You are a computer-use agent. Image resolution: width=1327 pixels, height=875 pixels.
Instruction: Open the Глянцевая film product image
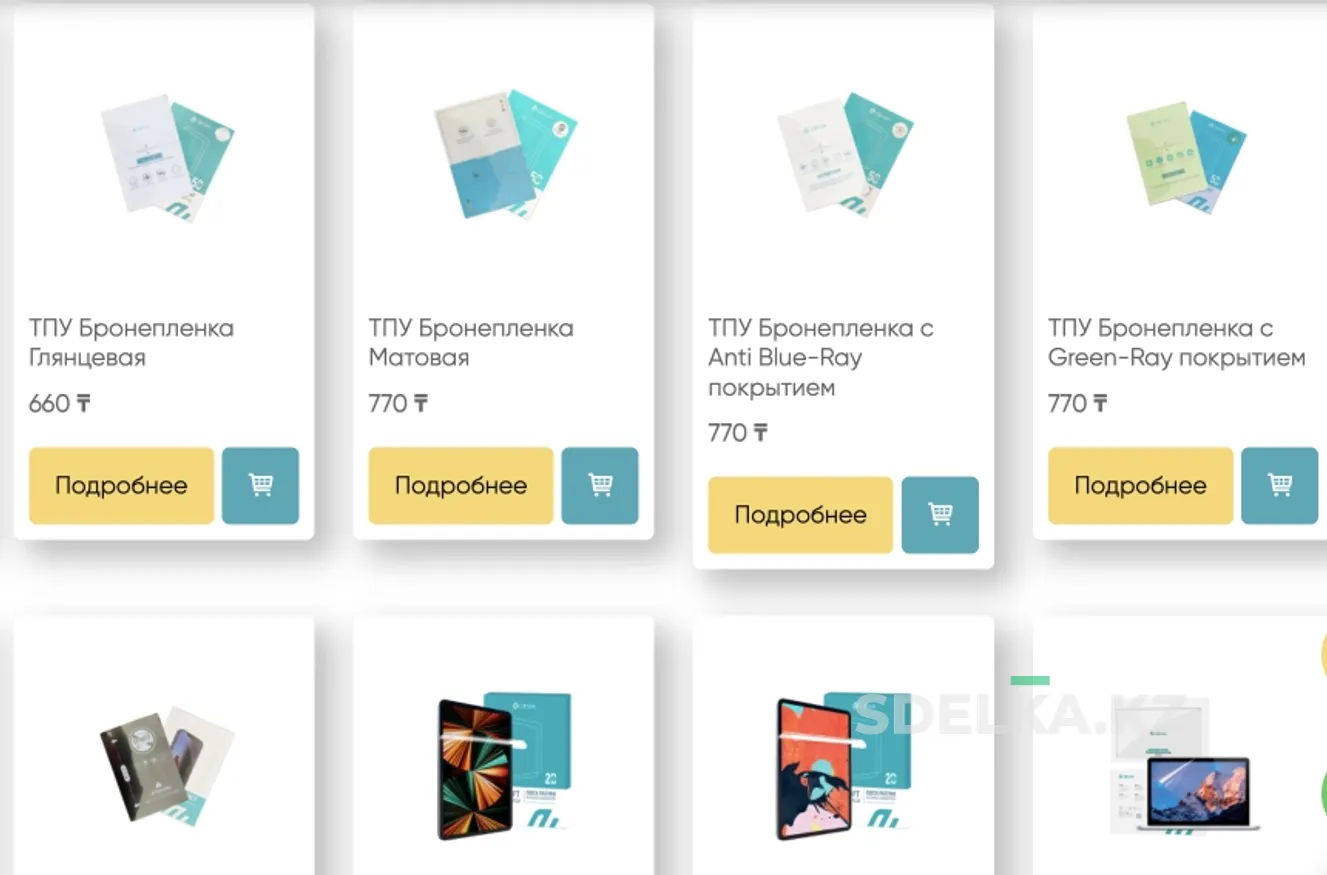click(x=167, y=157)
